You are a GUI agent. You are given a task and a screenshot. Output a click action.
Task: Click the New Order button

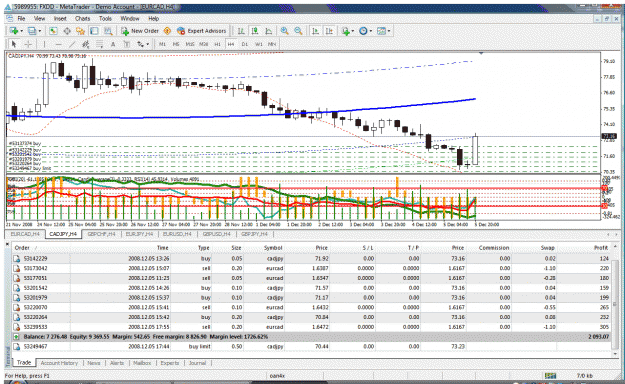[x=140, y=31]
